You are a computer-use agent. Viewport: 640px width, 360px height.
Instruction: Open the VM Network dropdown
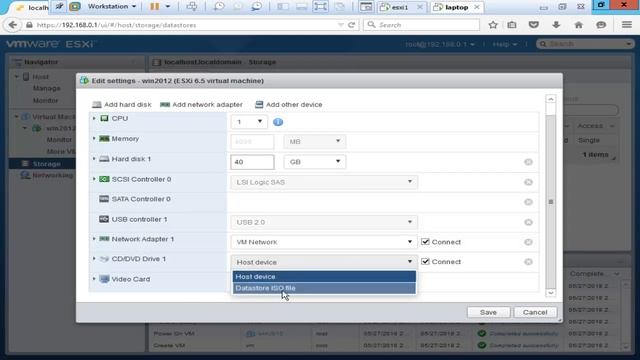[324, 242]
